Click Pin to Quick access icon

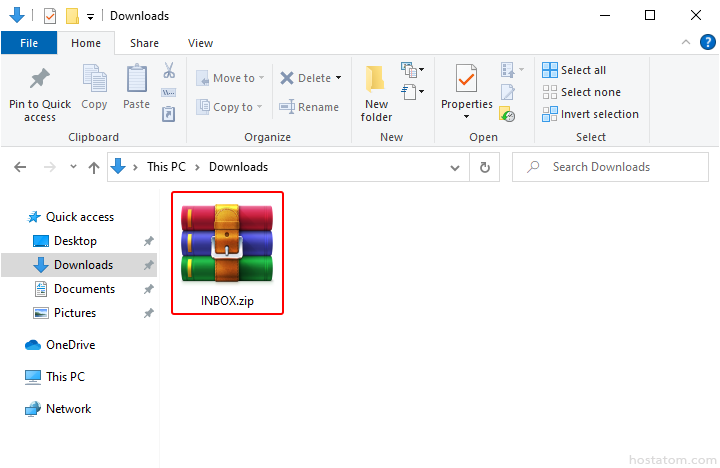point(40,78)
